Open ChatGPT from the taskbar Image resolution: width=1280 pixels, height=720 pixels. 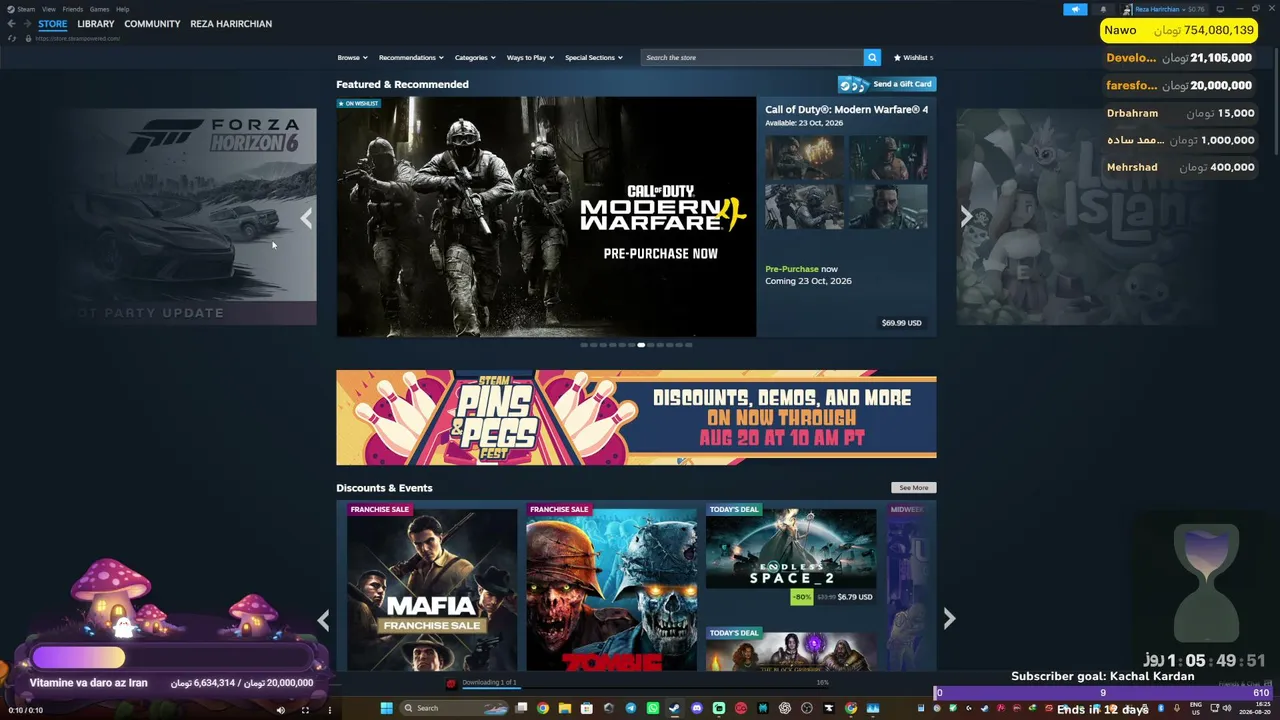pyautogui.click(x=785, y=708)
